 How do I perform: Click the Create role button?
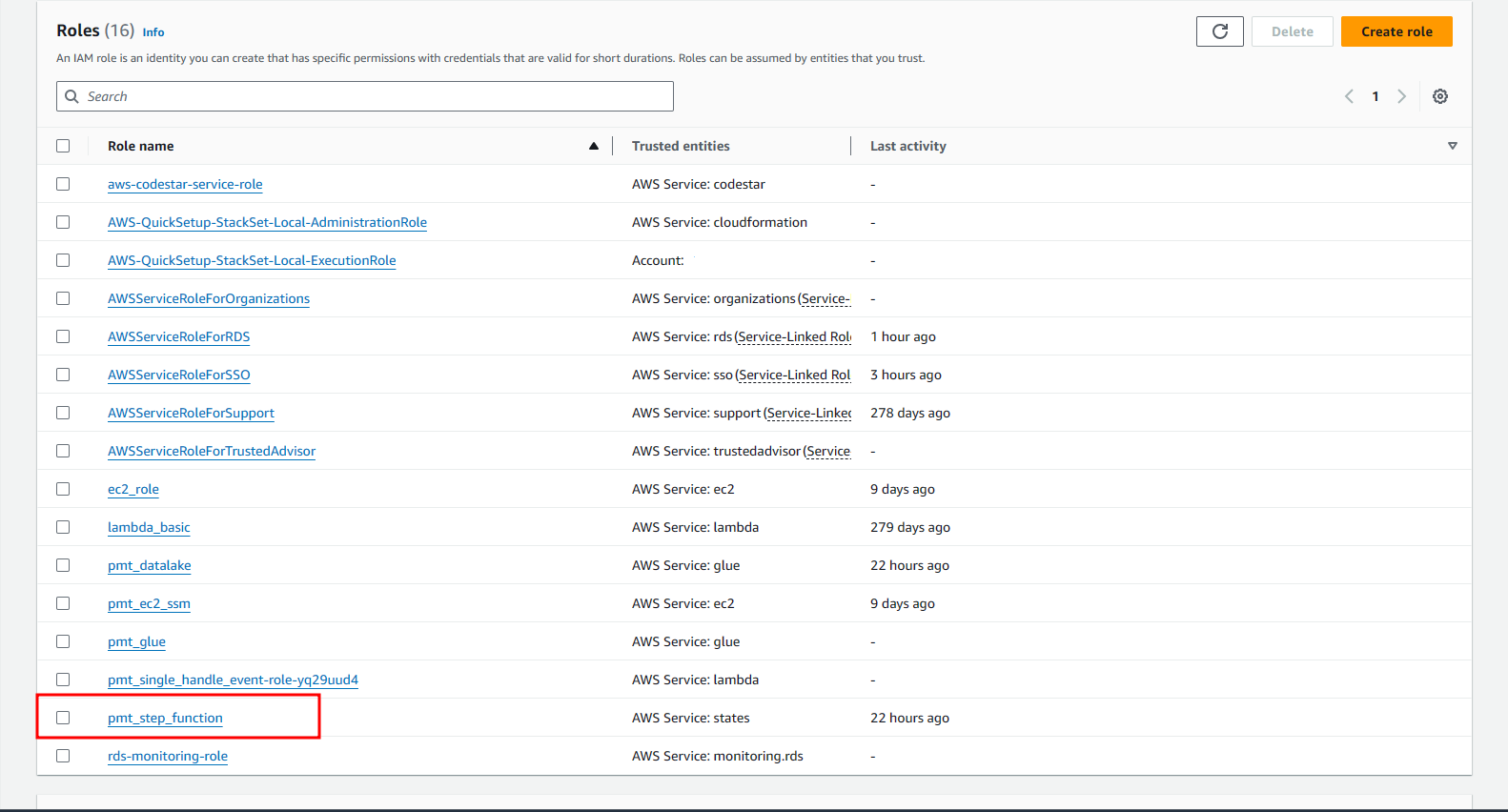1396,31
